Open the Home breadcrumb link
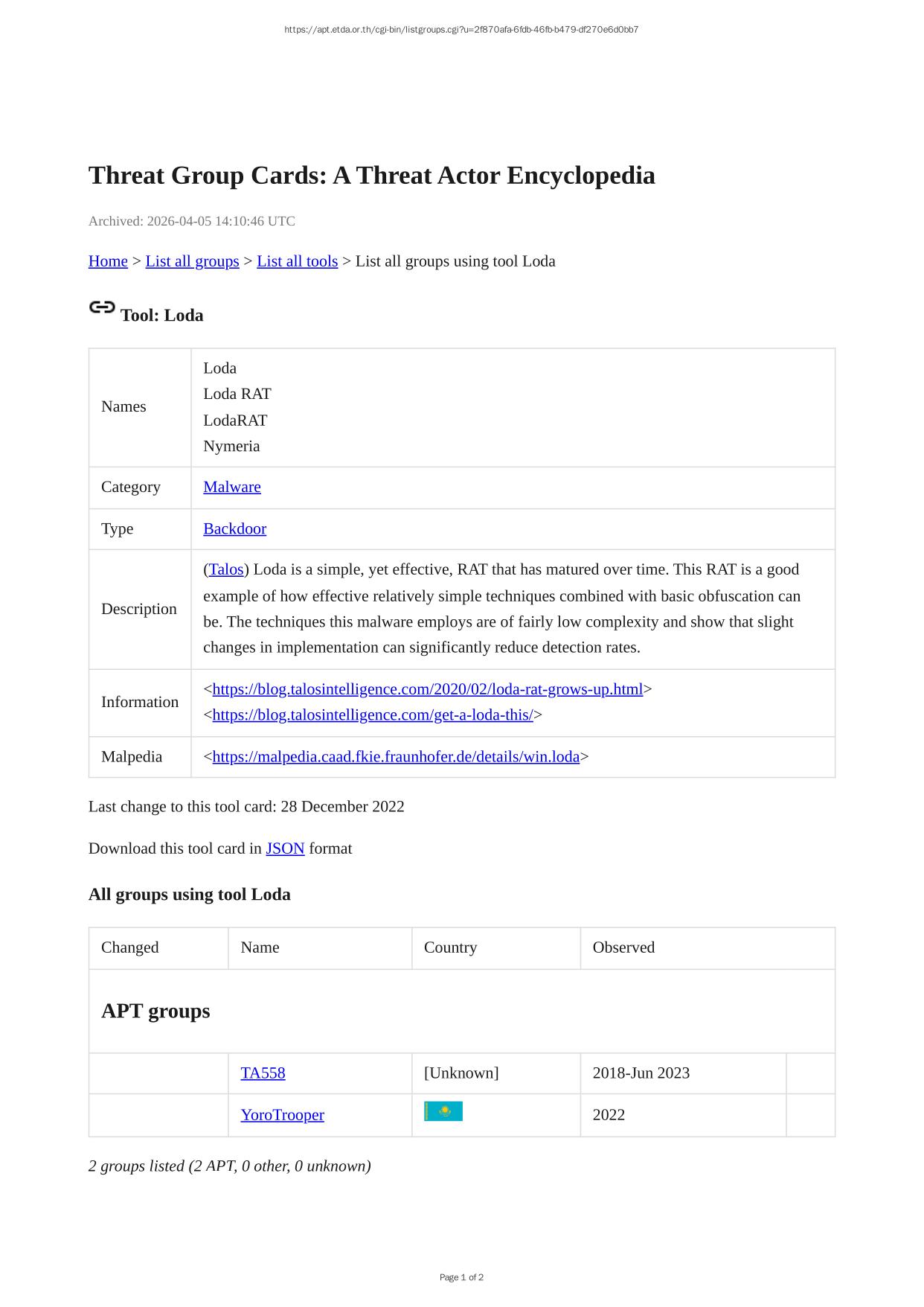The height and width of the screenshot is (1307, 924). [108, 261]
